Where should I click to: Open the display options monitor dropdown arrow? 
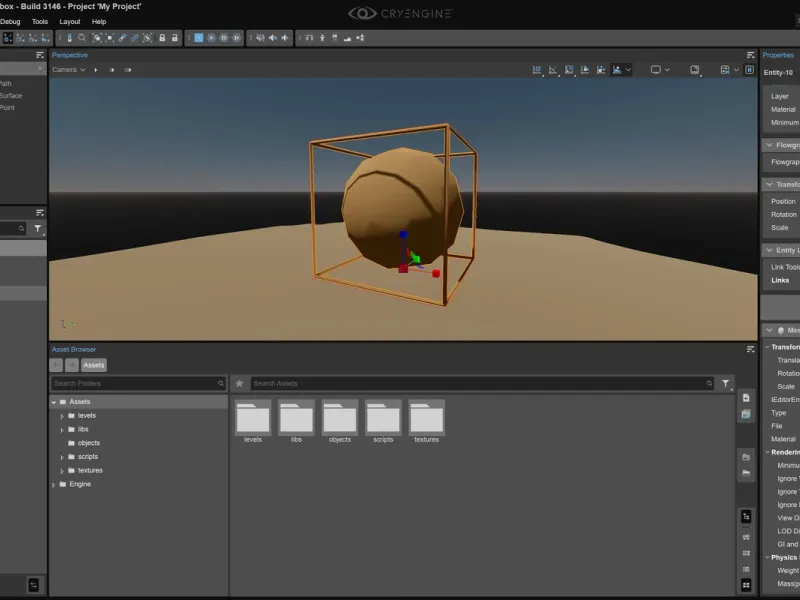pos(667,70)
